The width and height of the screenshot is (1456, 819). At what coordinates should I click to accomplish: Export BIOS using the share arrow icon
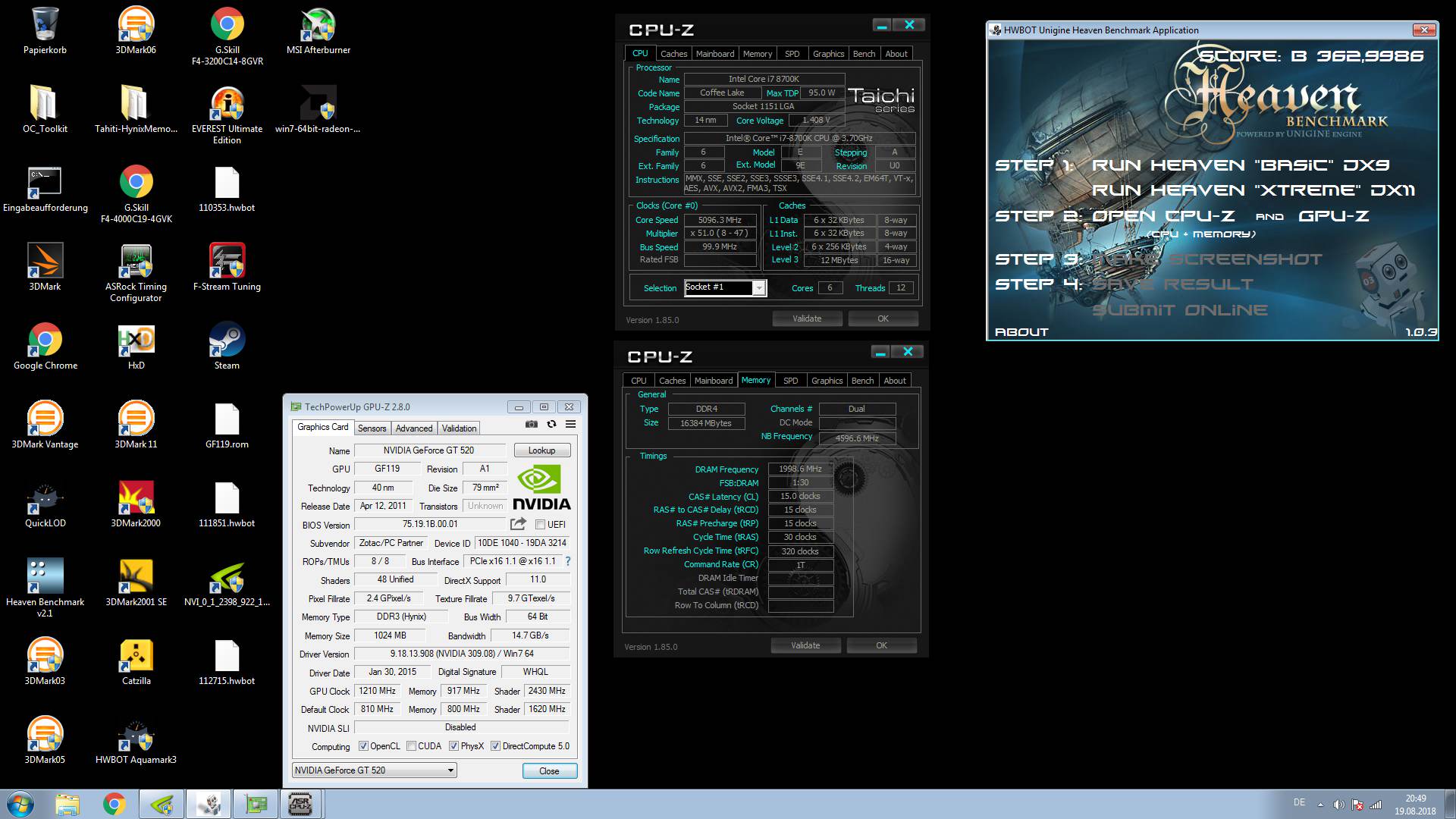518,524
